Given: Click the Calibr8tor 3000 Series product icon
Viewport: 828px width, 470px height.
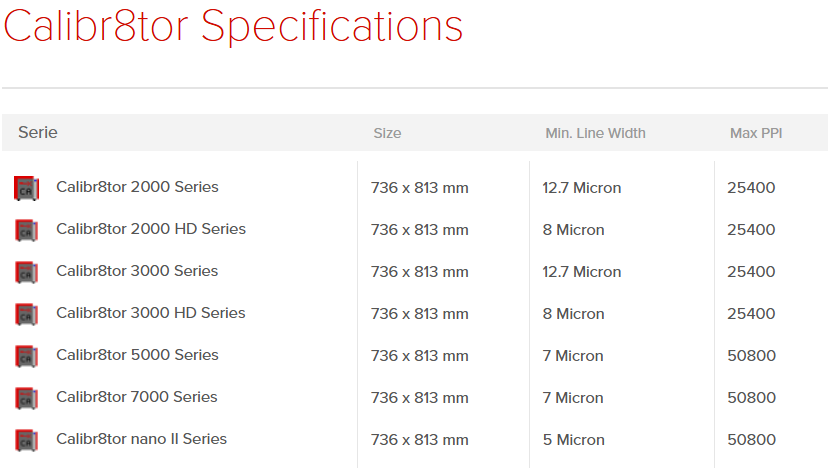Looking at the screenshot, I should pyautogui.click(x=26, y=271).
